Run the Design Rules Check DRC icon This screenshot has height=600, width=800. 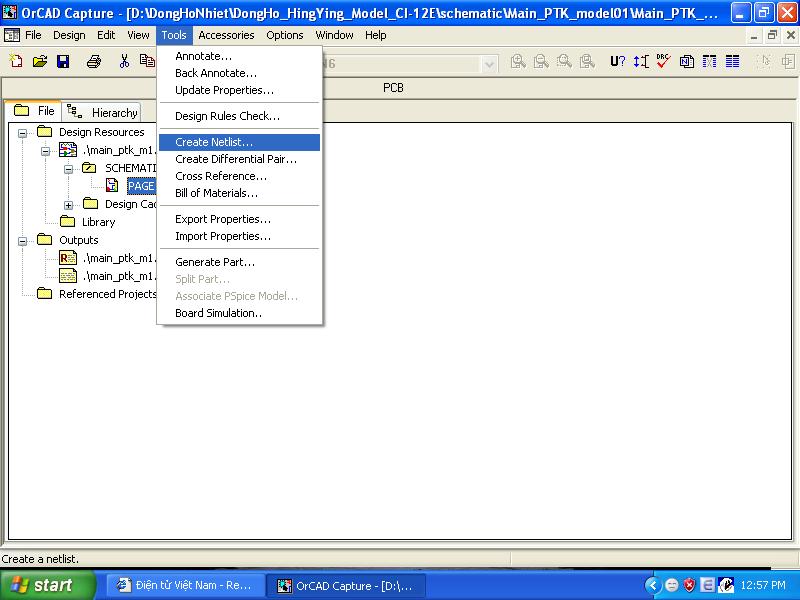tap(663, 62)
